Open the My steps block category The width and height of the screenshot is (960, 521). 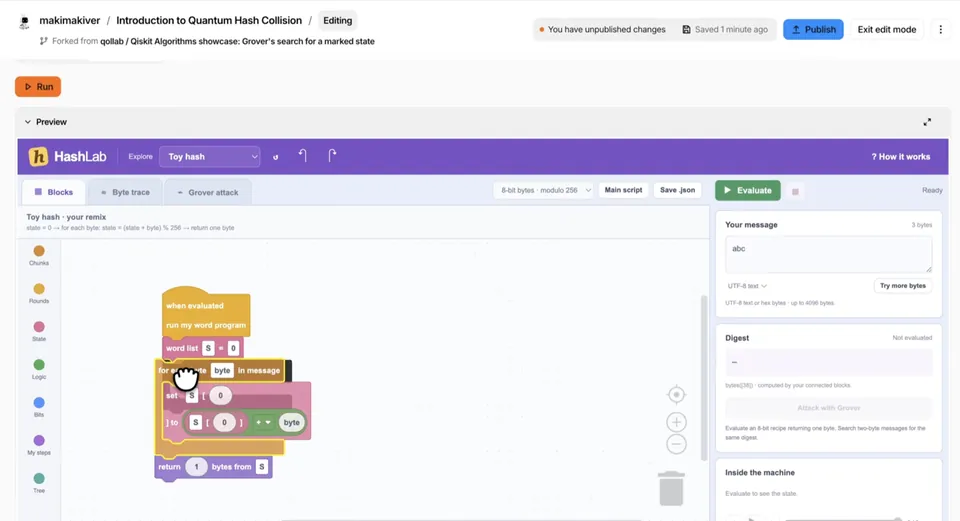[x=39, y=445]
